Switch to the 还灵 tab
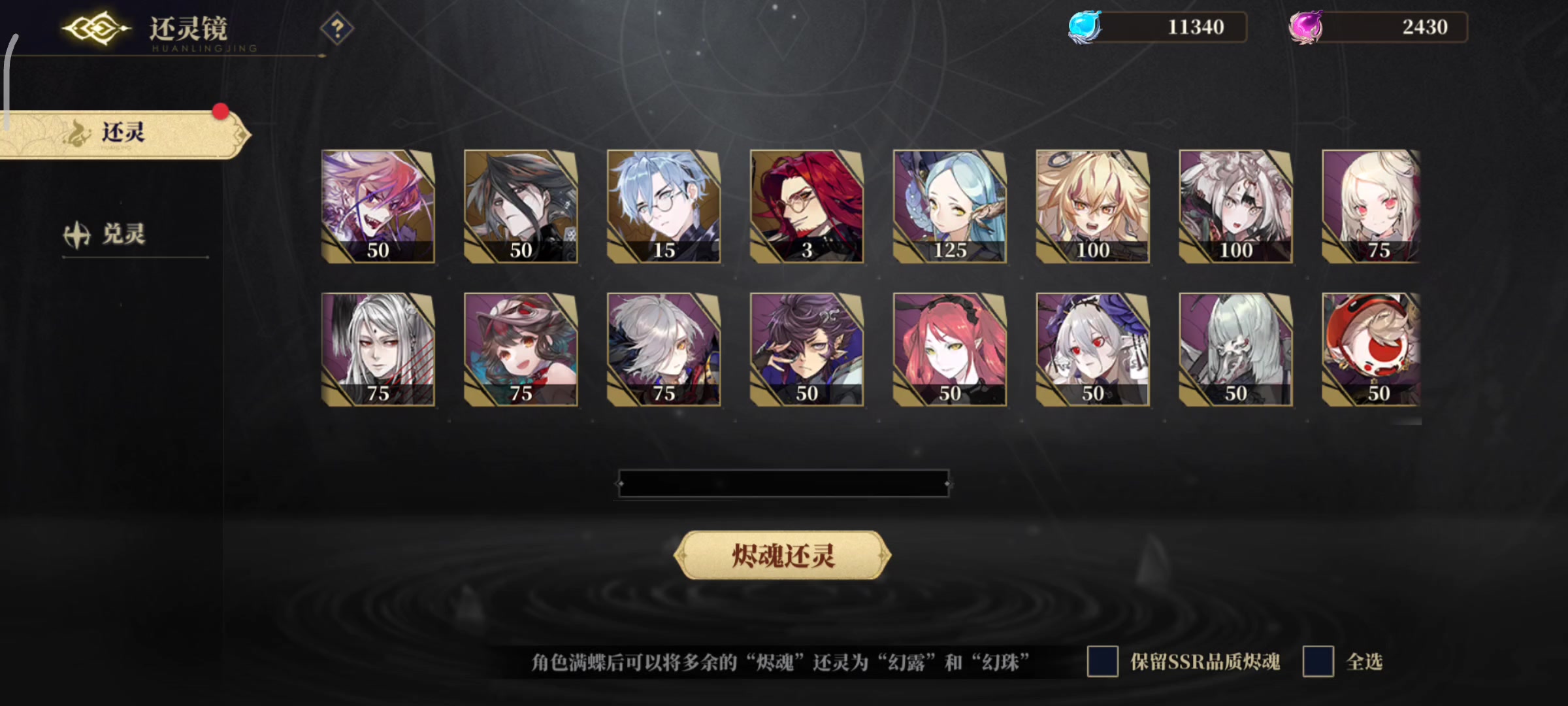The image size is (1568, 706). coord(124,134)
